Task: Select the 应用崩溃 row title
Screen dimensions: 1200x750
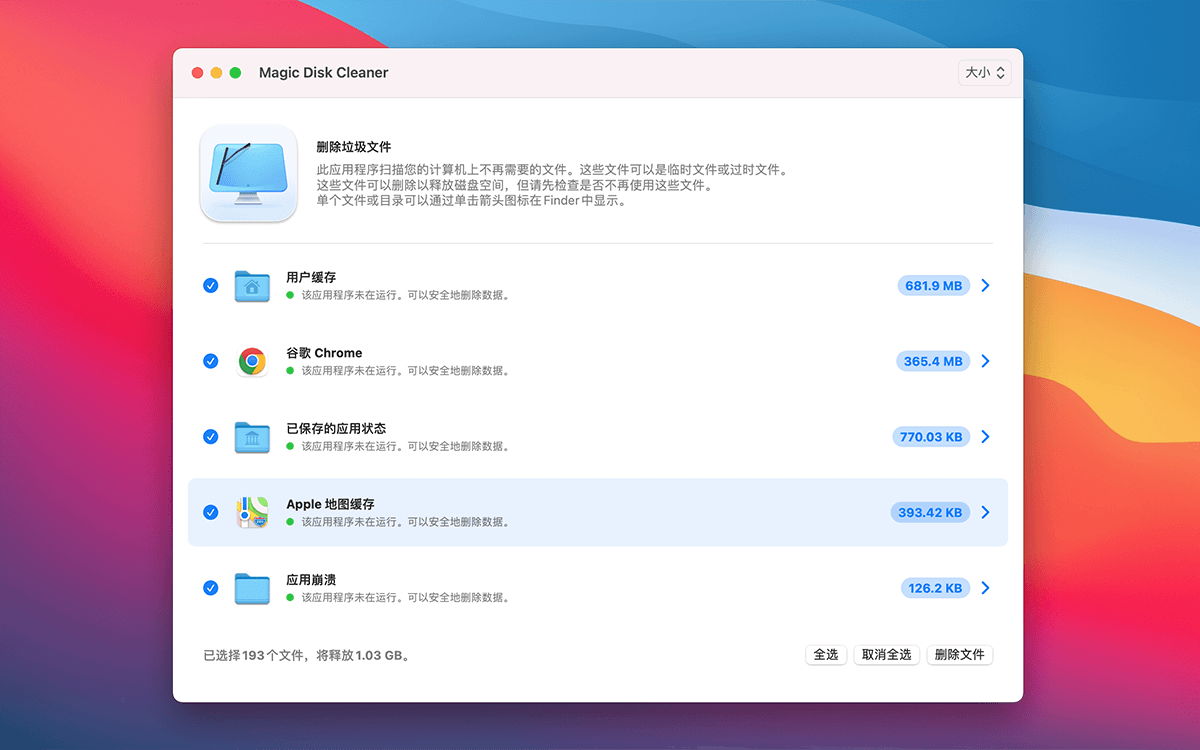Action: click(311, 580)
